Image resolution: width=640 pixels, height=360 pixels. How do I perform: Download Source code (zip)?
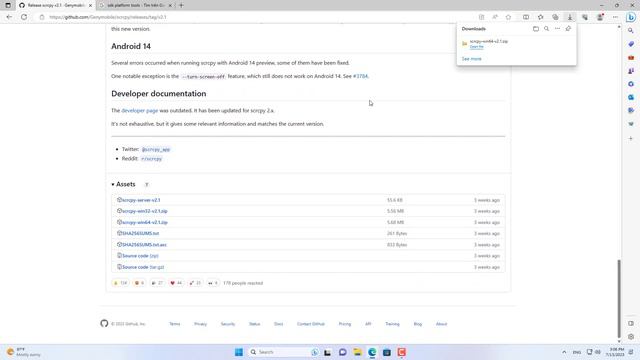pyautogui.click(x=140, y=256)
